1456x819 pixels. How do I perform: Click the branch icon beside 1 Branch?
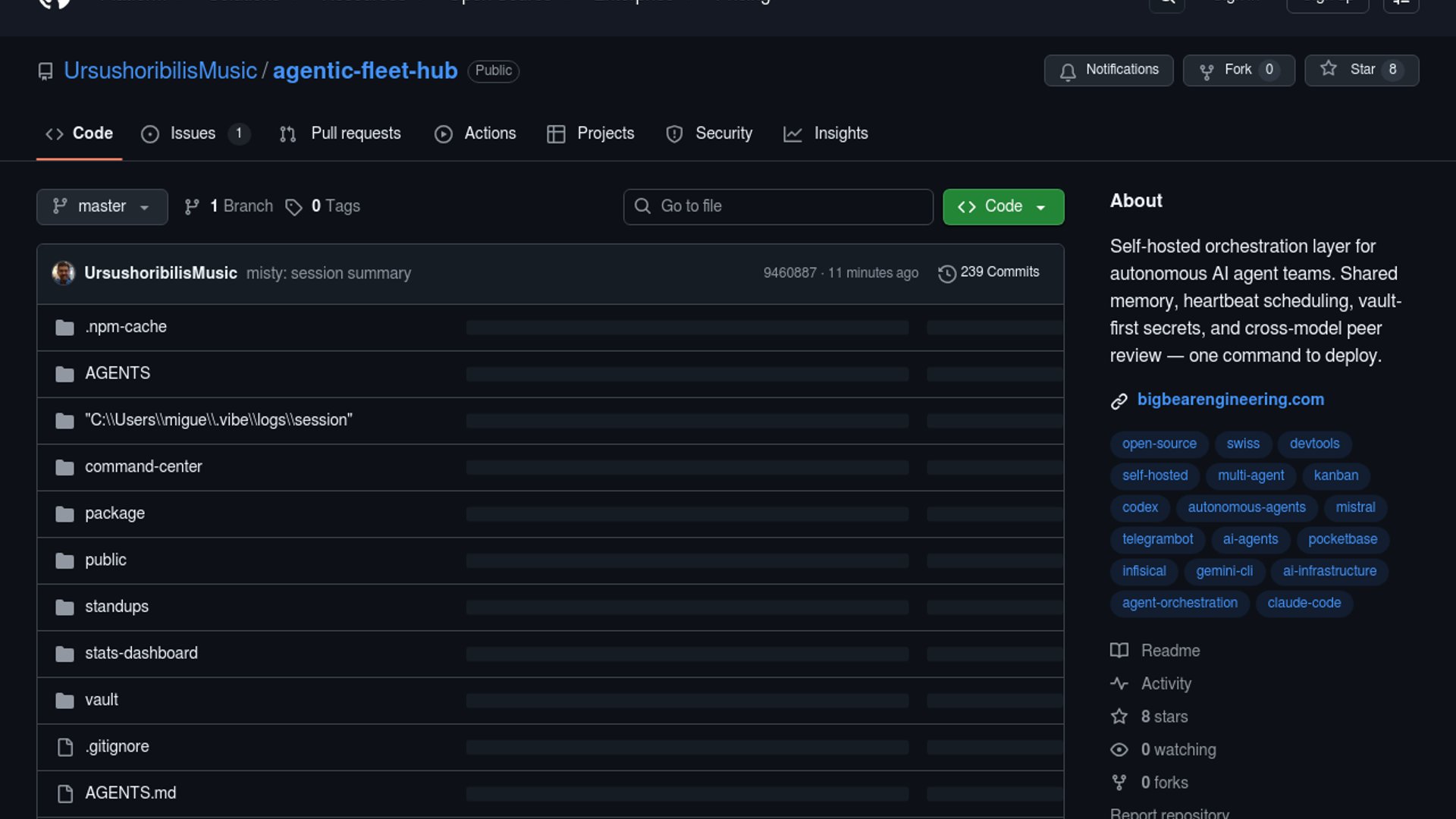pyautogui.click(x=192, y=207)
